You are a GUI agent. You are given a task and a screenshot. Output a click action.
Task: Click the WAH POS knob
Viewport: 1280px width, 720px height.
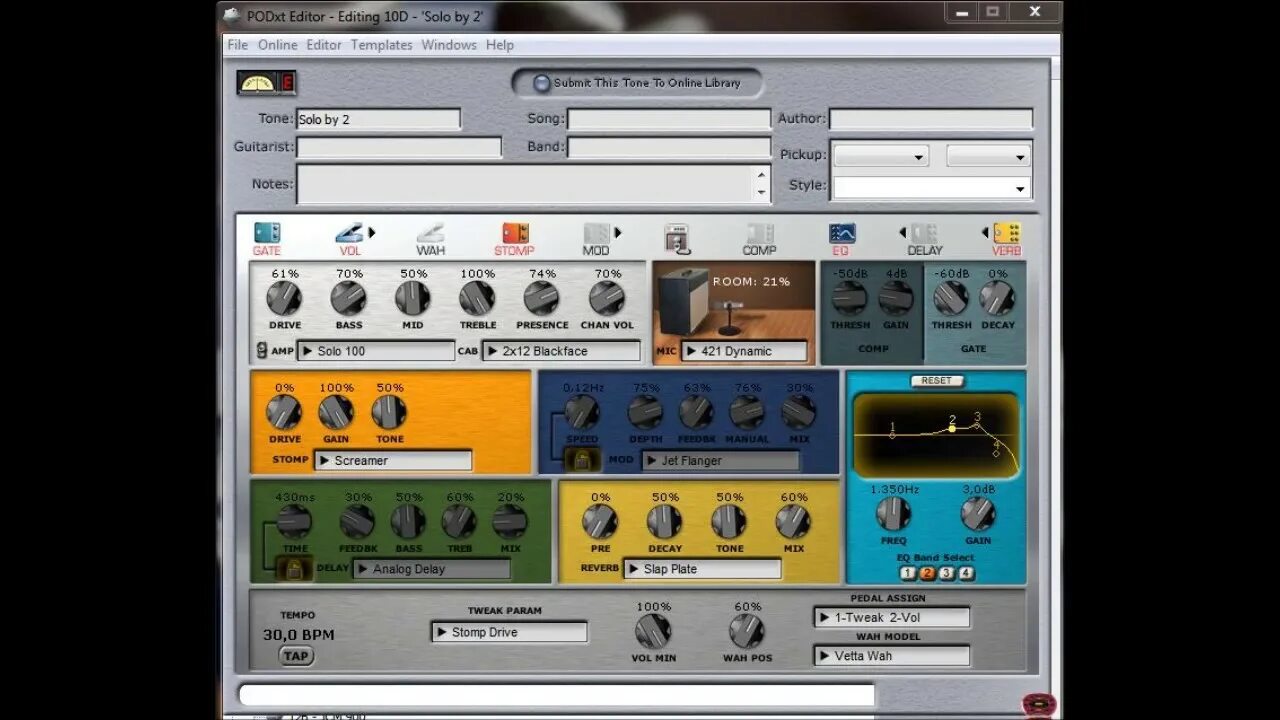pos(746,631)
